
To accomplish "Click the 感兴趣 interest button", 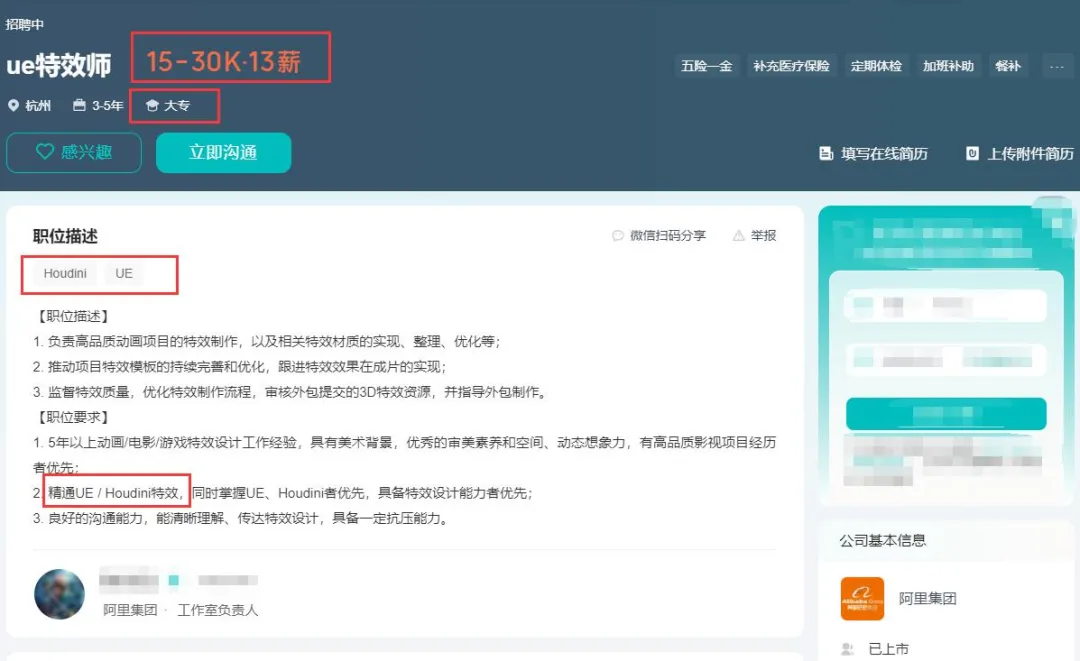I will click(74, 152).
